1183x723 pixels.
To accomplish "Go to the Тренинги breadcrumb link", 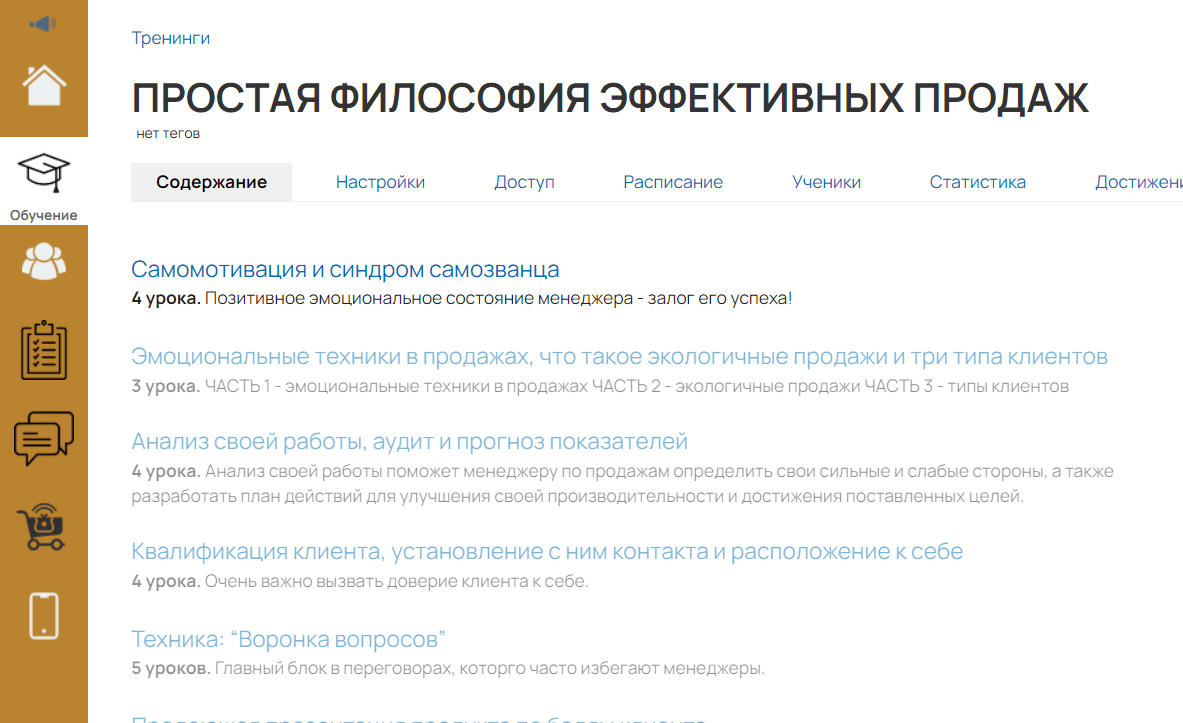I will pos(171,38).
